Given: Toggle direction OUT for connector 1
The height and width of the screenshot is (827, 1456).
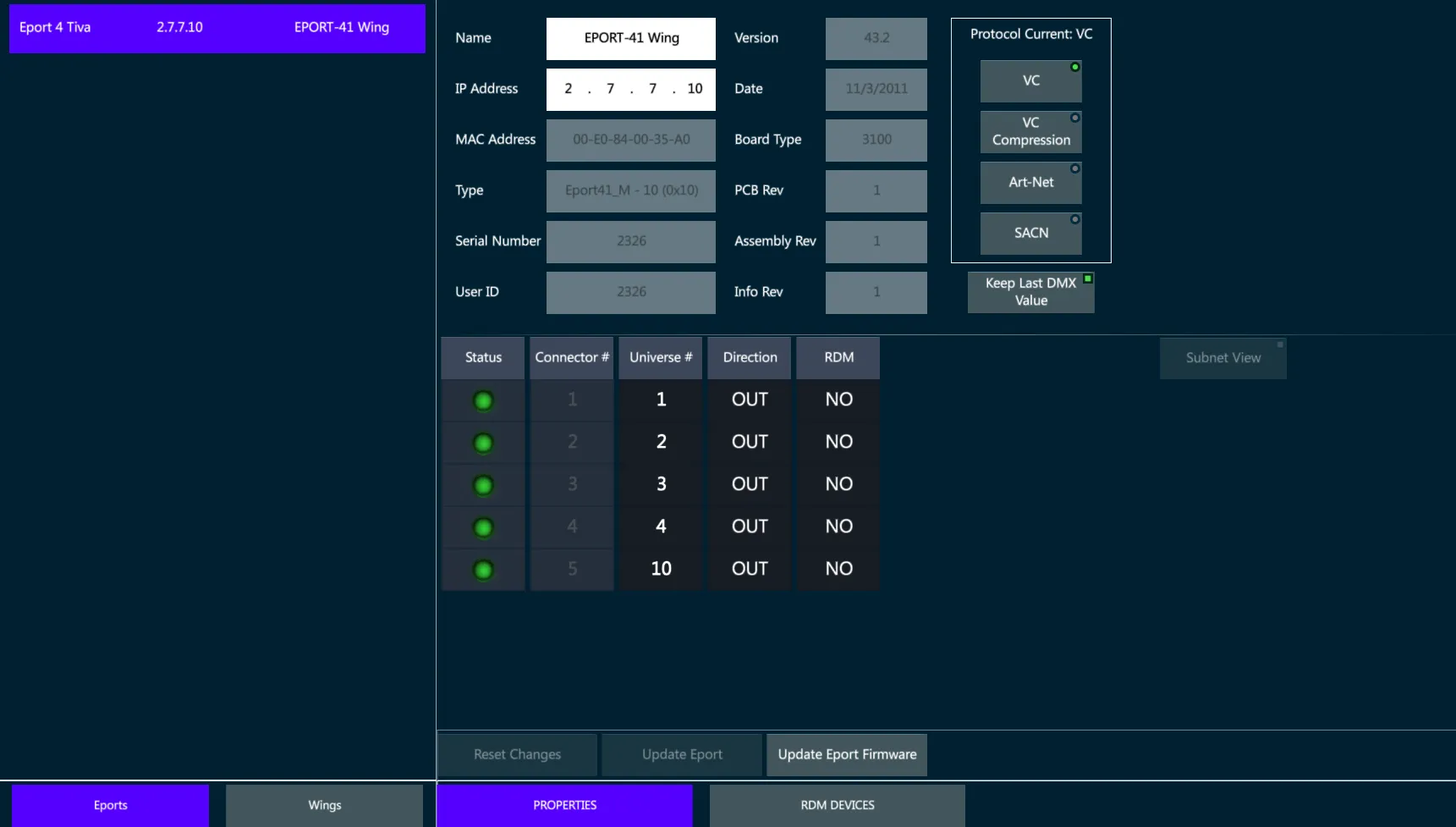Looking at the screenshot, I should pos(750,400).
